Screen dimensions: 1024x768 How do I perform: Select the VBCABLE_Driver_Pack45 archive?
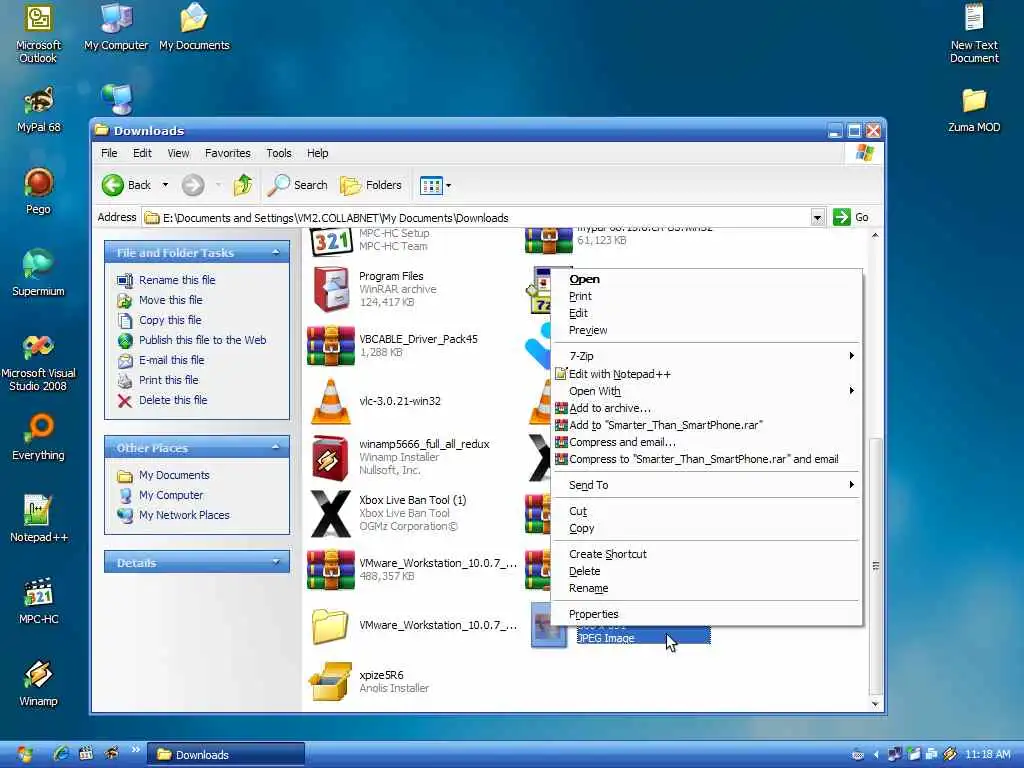coord(394,345)
